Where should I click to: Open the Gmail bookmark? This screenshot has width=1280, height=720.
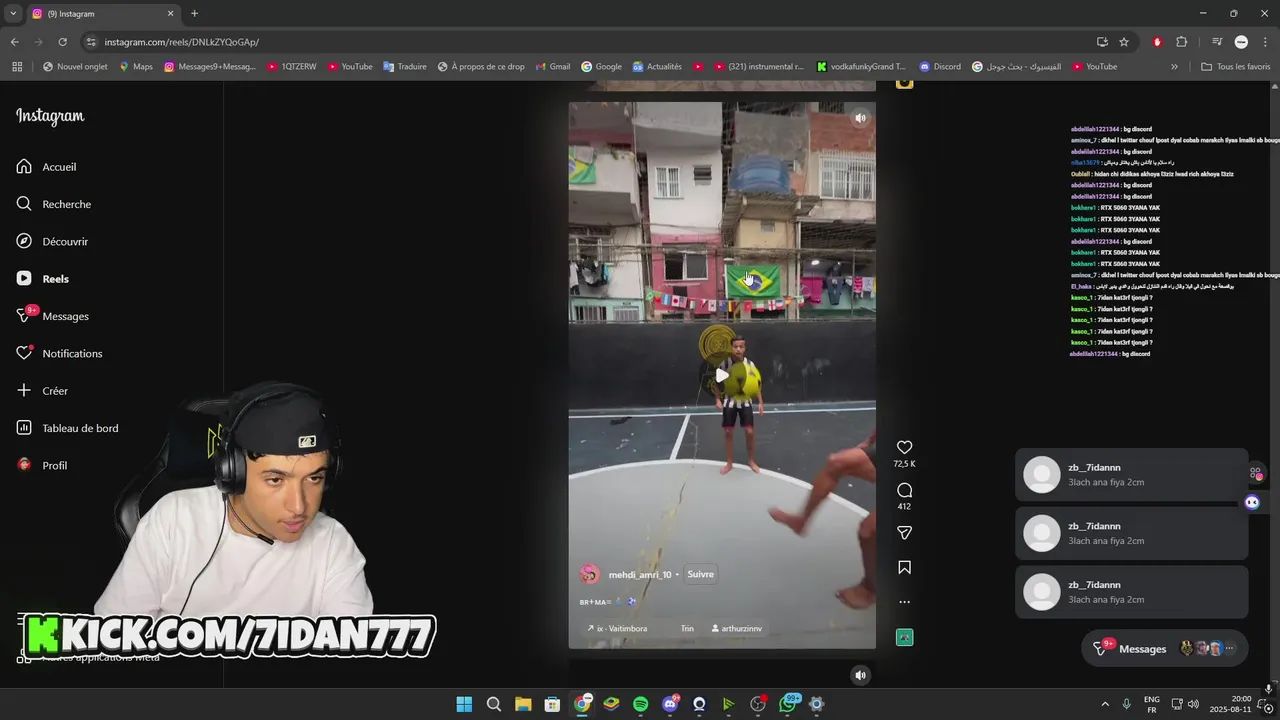tap(552, 67)
